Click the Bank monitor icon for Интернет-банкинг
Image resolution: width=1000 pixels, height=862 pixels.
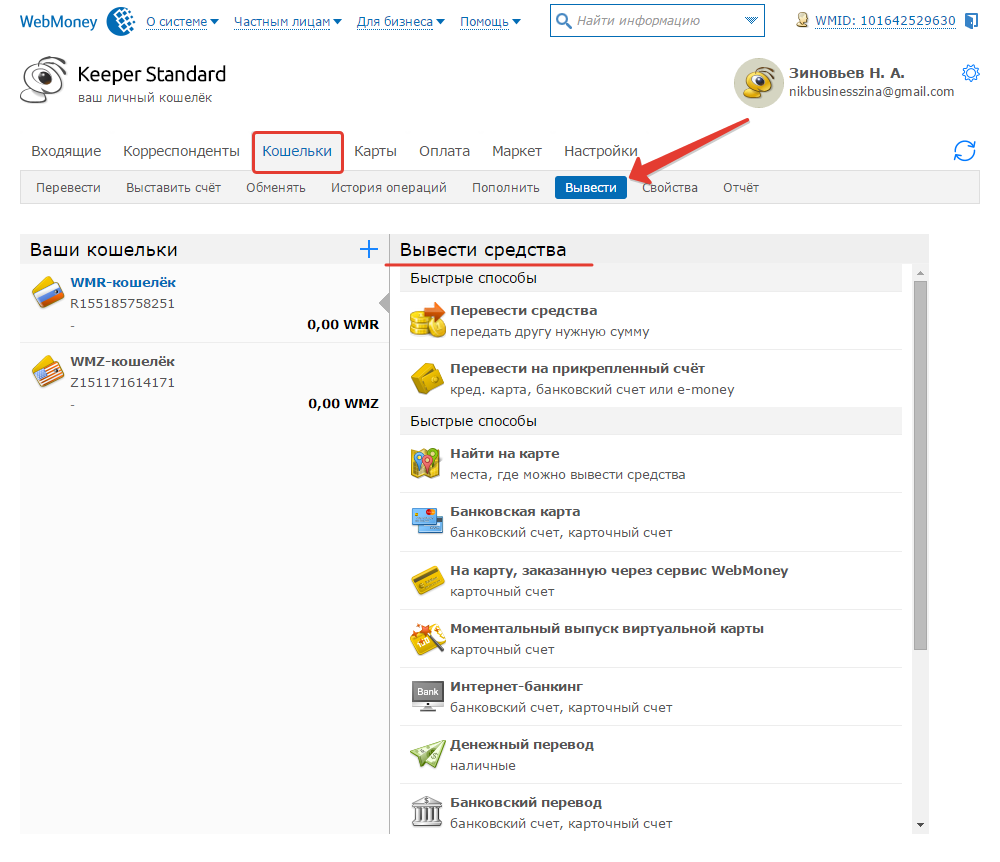pos(427,696)
